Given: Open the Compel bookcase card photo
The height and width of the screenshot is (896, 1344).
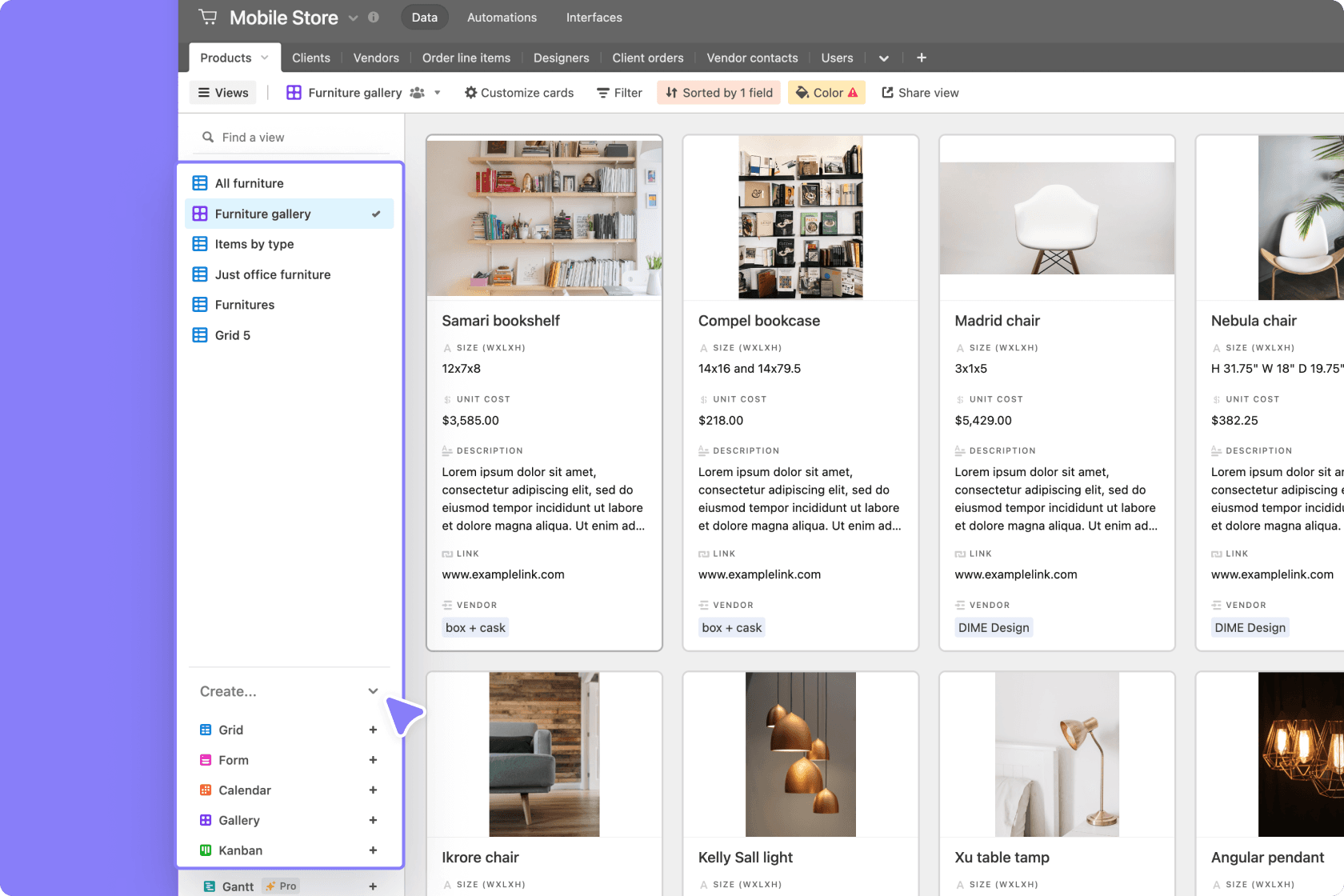Looking at the screenshot, I should [801, 218].
